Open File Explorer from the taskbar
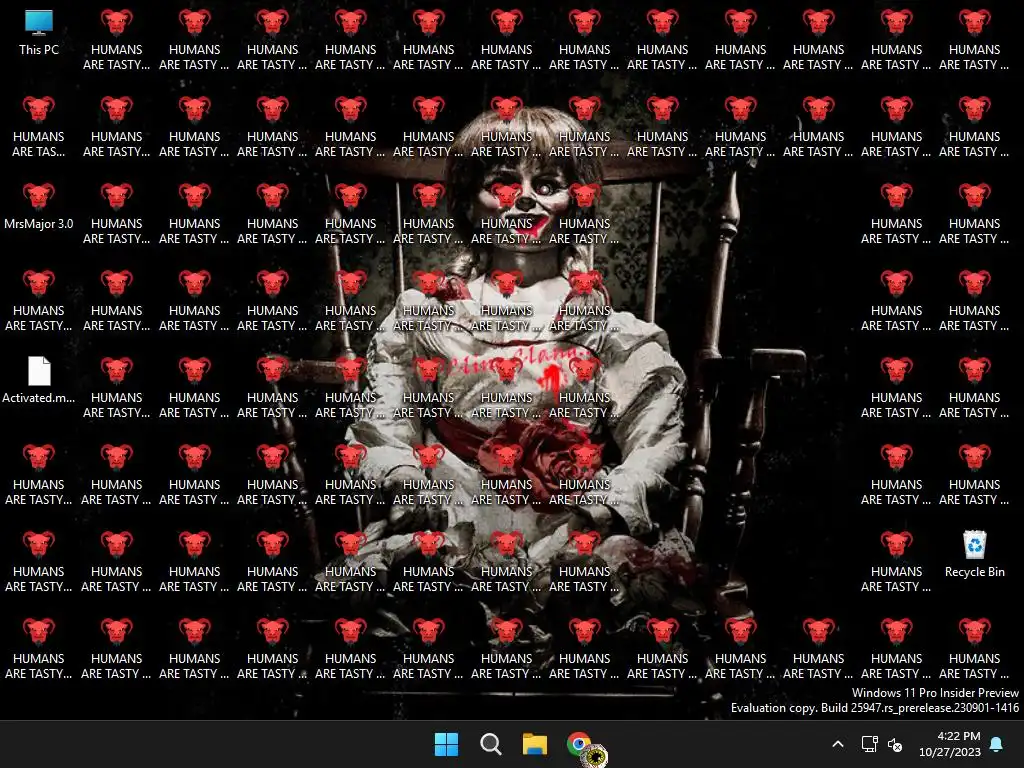Screen dimensions: 1024x768 pos(535,744)
